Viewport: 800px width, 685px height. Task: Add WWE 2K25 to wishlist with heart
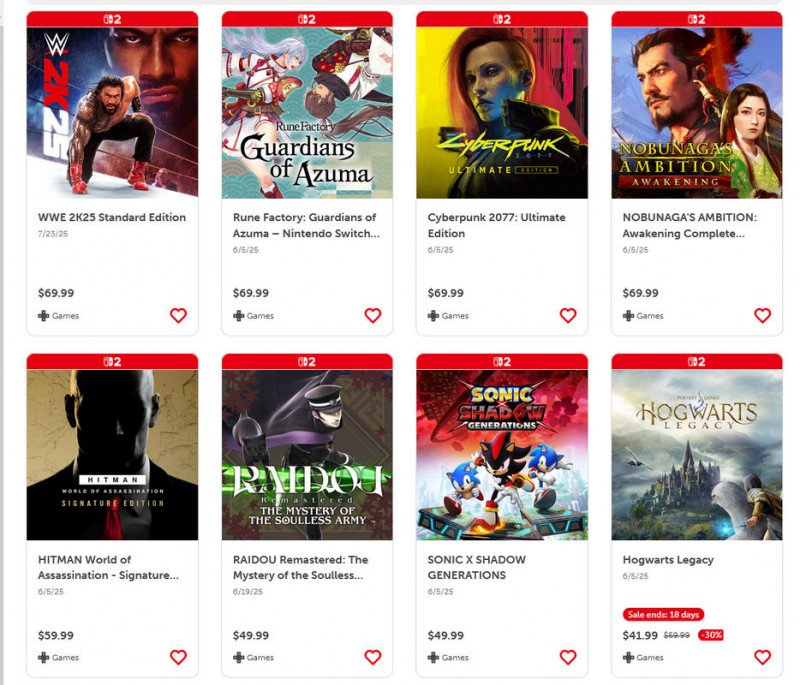coord(178,316)
